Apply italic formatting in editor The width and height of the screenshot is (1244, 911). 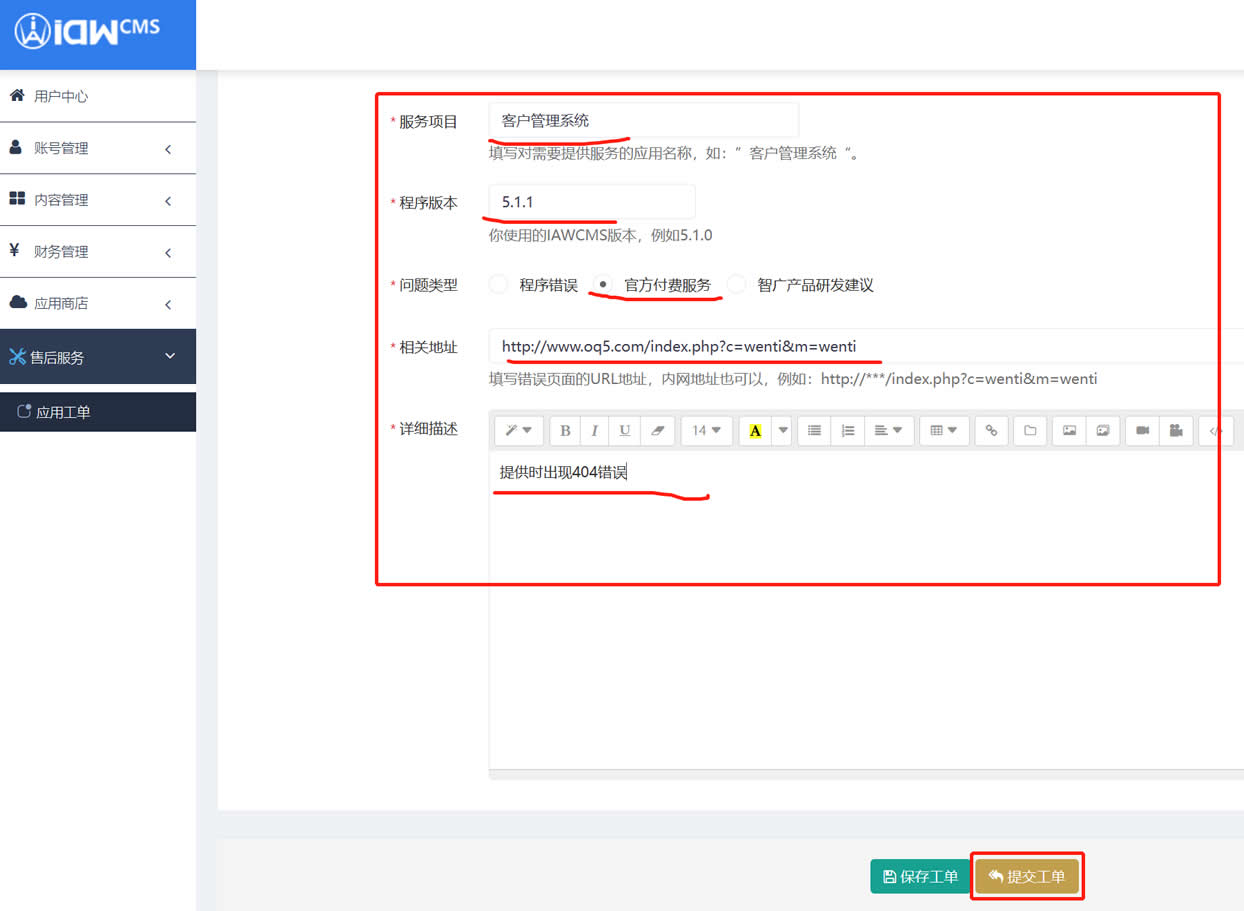(x=595, y=431)
